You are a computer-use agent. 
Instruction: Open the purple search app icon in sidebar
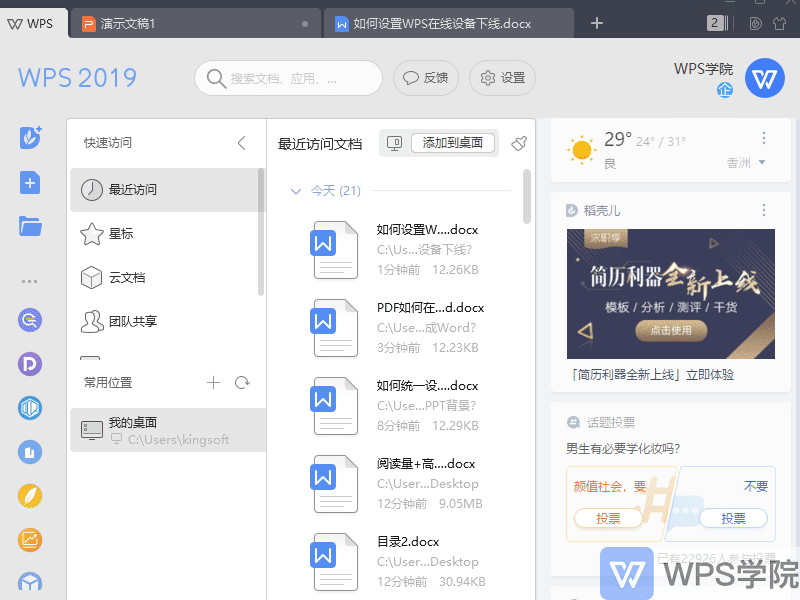(x=30, y=320)
